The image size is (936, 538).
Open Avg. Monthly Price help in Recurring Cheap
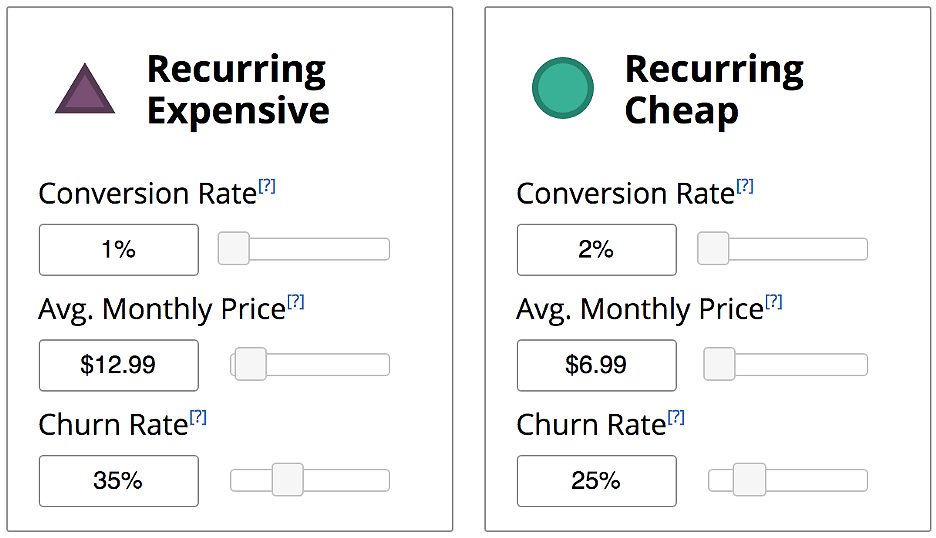[x=774, y=302]
